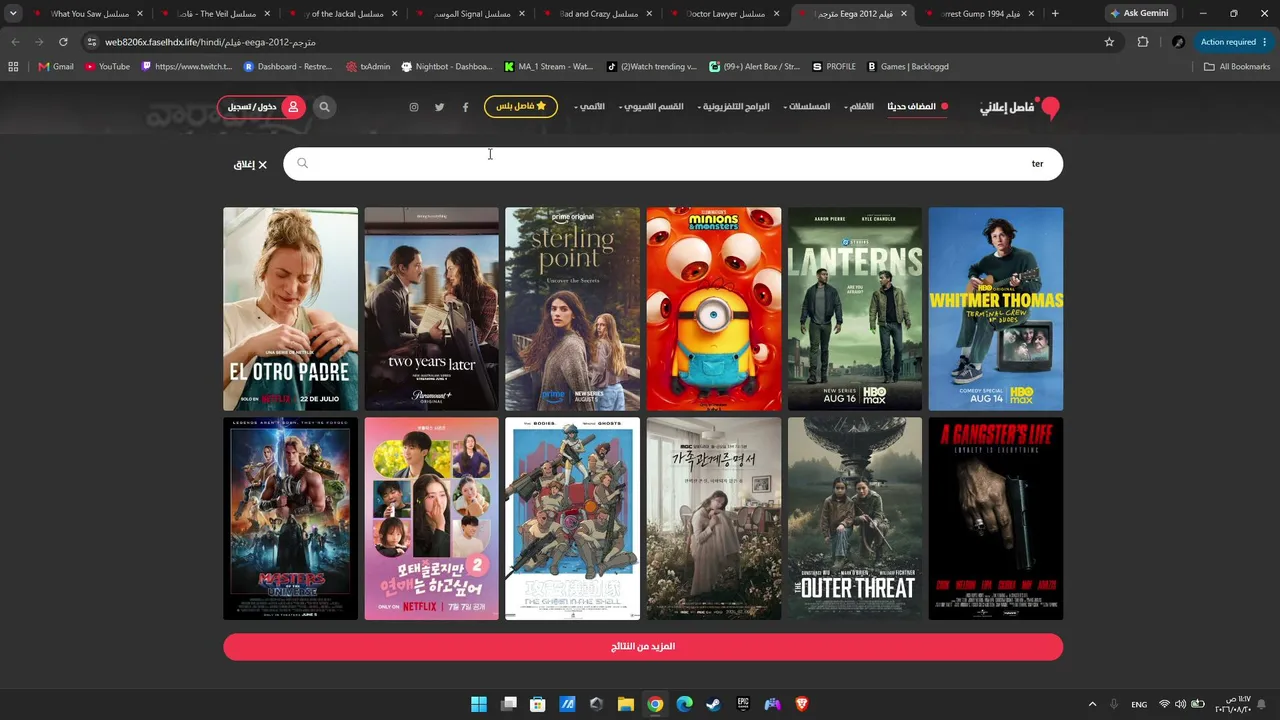Open the Whitmer Thomas poster
The width and height of the screenshot is (1280, 720).
[x=996, y=309]
